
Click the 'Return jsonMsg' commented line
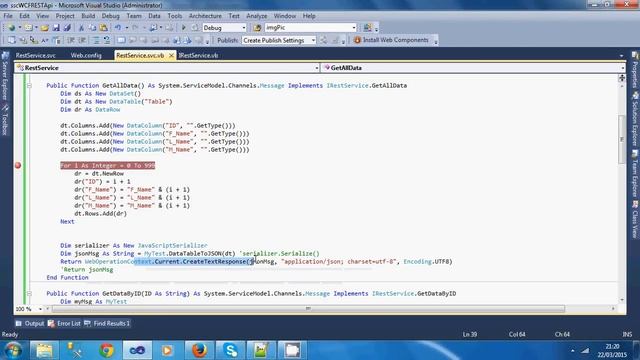pos(87,270)
